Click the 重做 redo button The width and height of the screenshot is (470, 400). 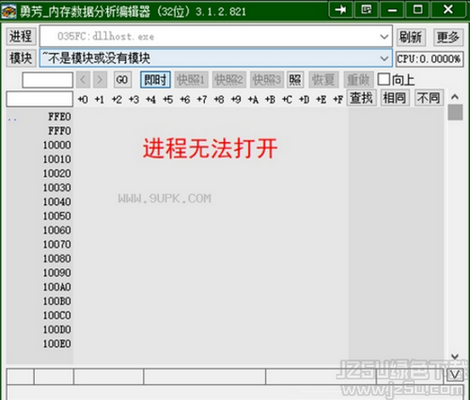pos(358,80)
